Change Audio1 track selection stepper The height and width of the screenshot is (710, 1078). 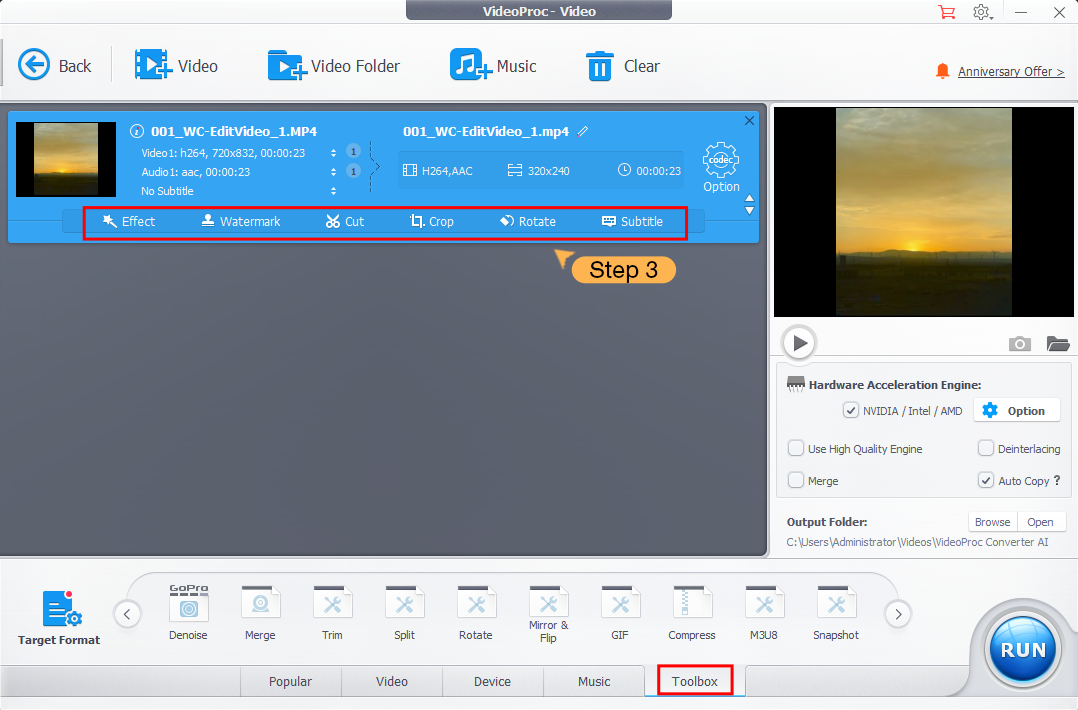[x=333, y=172]
